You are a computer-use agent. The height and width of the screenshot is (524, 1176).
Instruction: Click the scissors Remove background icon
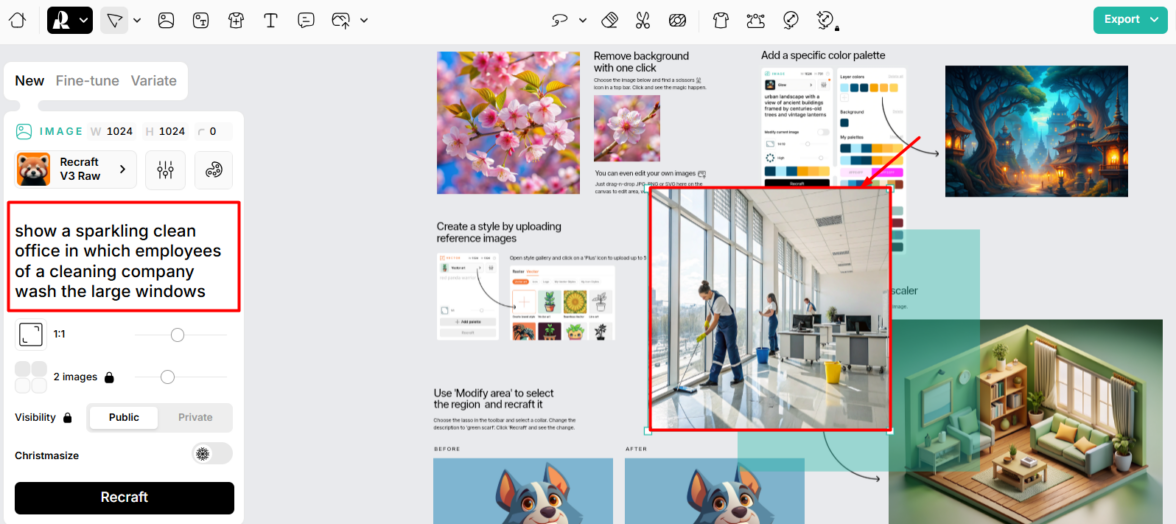642,20
